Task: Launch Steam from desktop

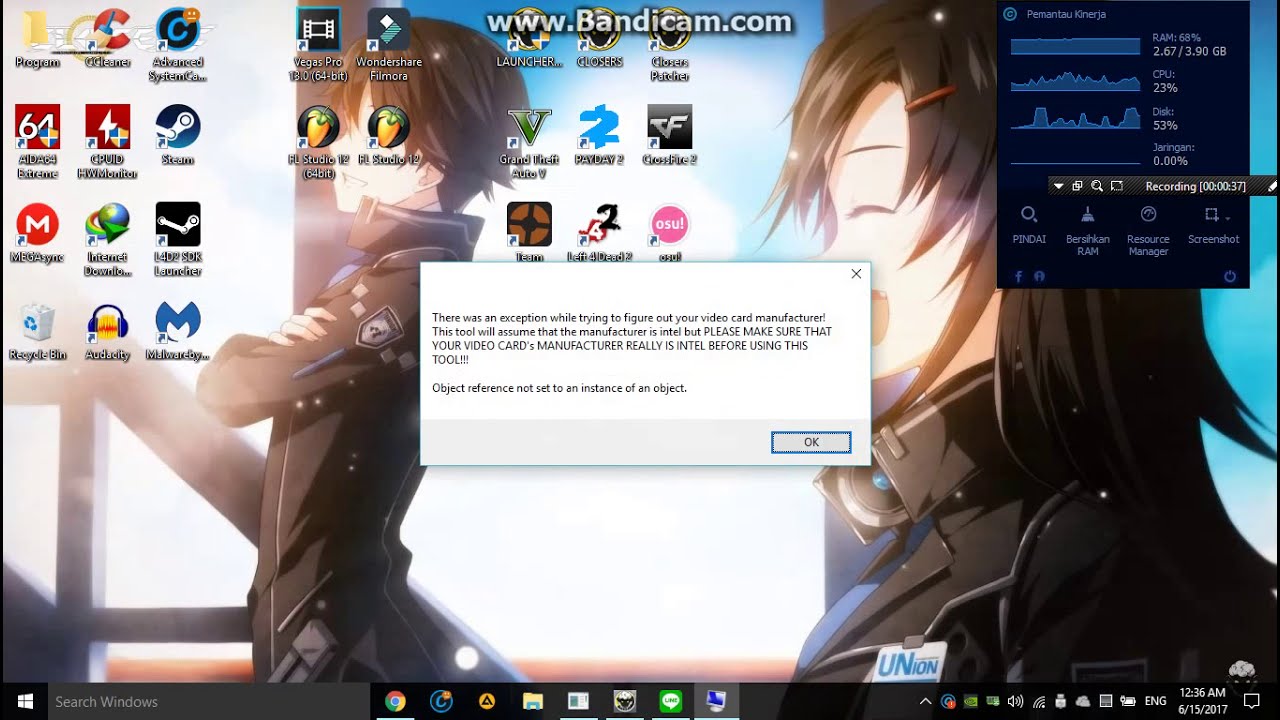Action: [x=178, y=136]
